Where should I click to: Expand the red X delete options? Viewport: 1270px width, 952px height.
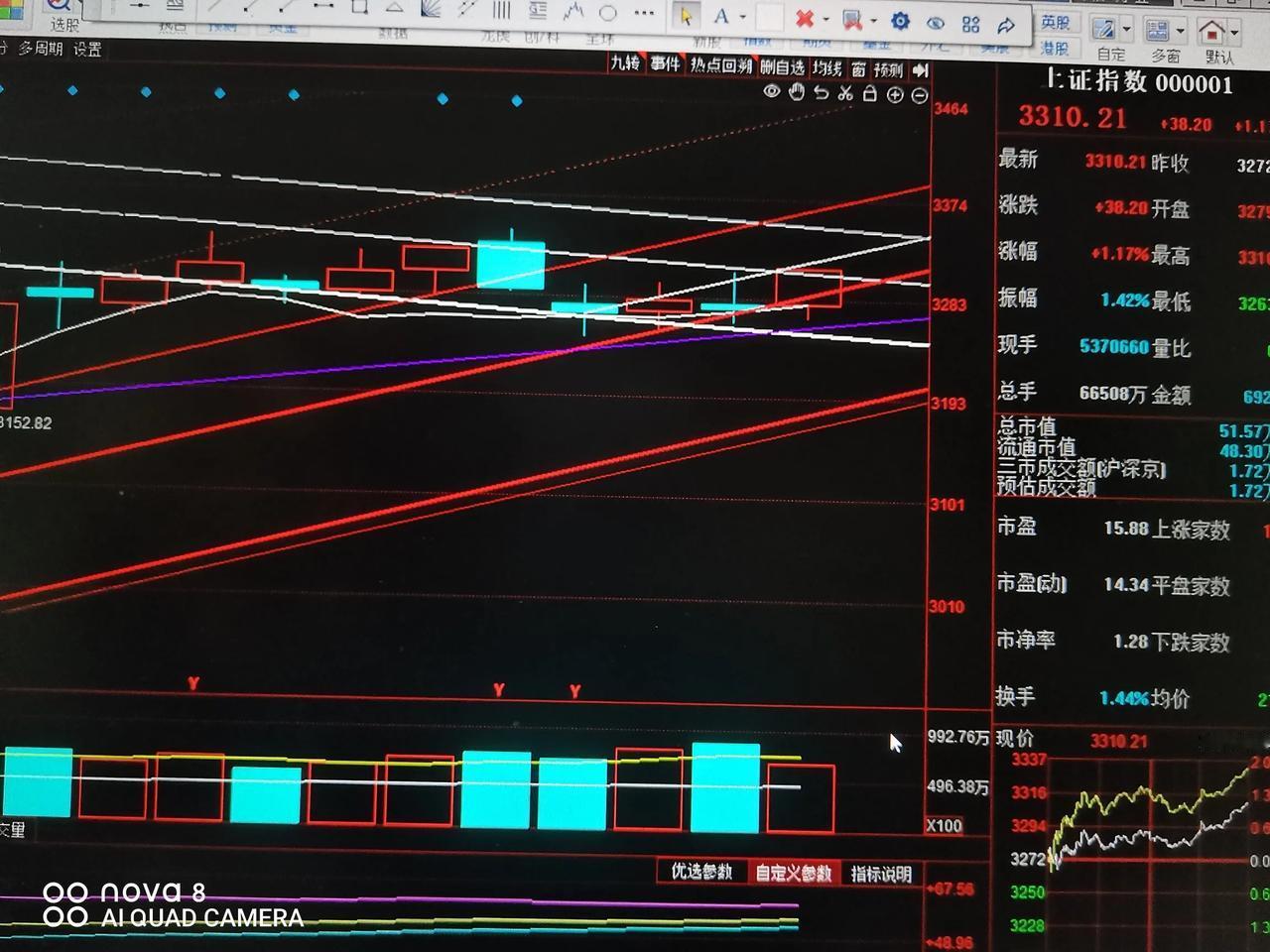(x=825, y=19)
